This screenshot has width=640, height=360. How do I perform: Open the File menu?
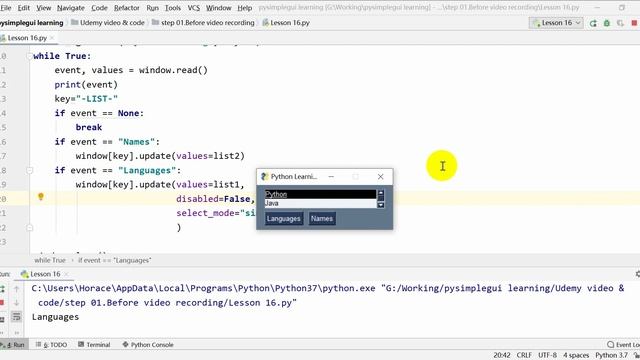pos(6,8)
